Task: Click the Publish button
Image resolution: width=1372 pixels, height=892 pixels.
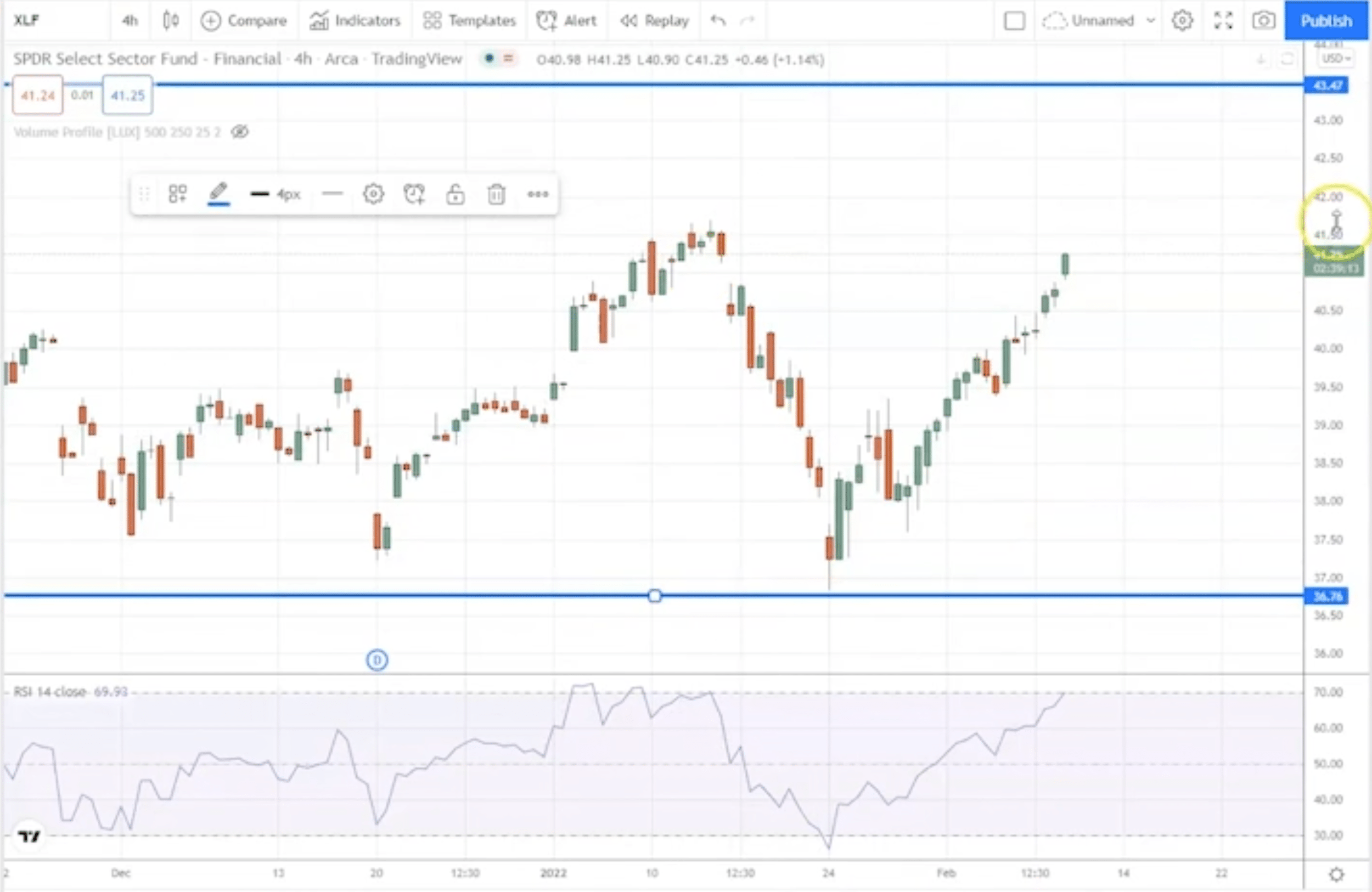Action: [1326, 21]
